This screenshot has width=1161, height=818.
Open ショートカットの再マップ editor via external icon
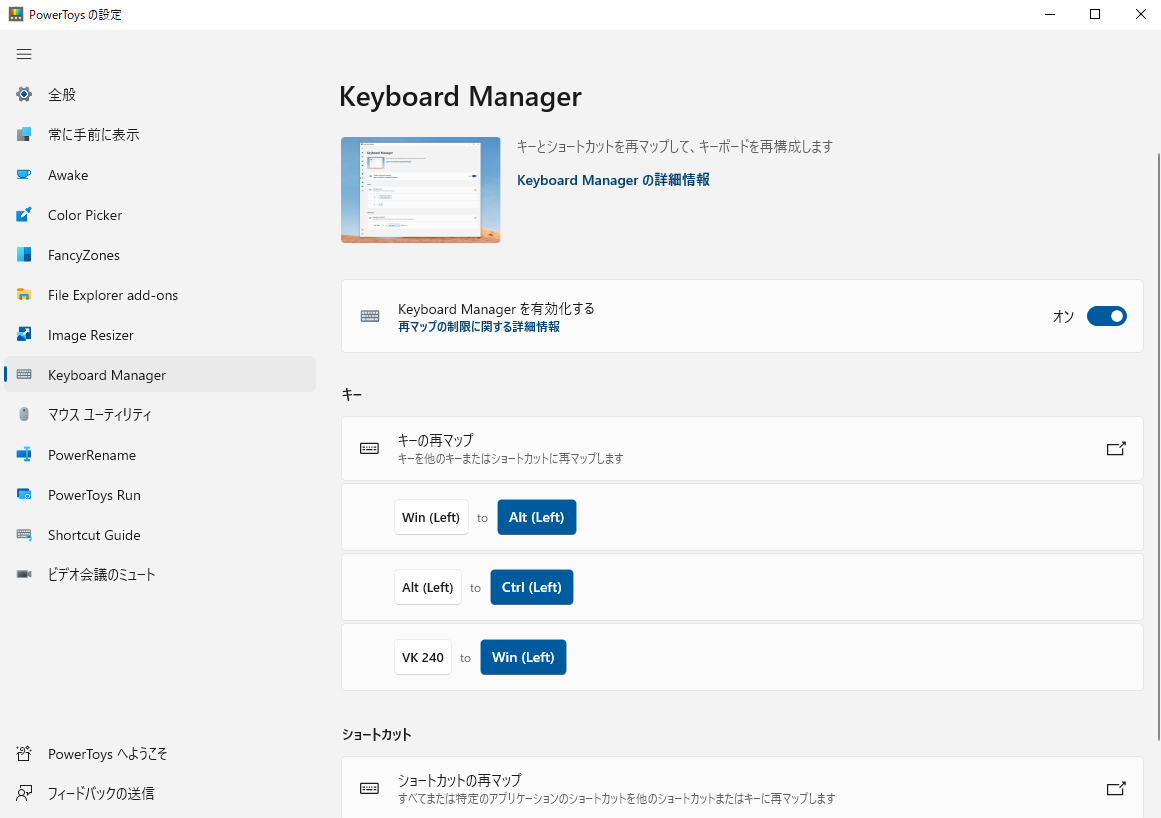click(1116, 788)
